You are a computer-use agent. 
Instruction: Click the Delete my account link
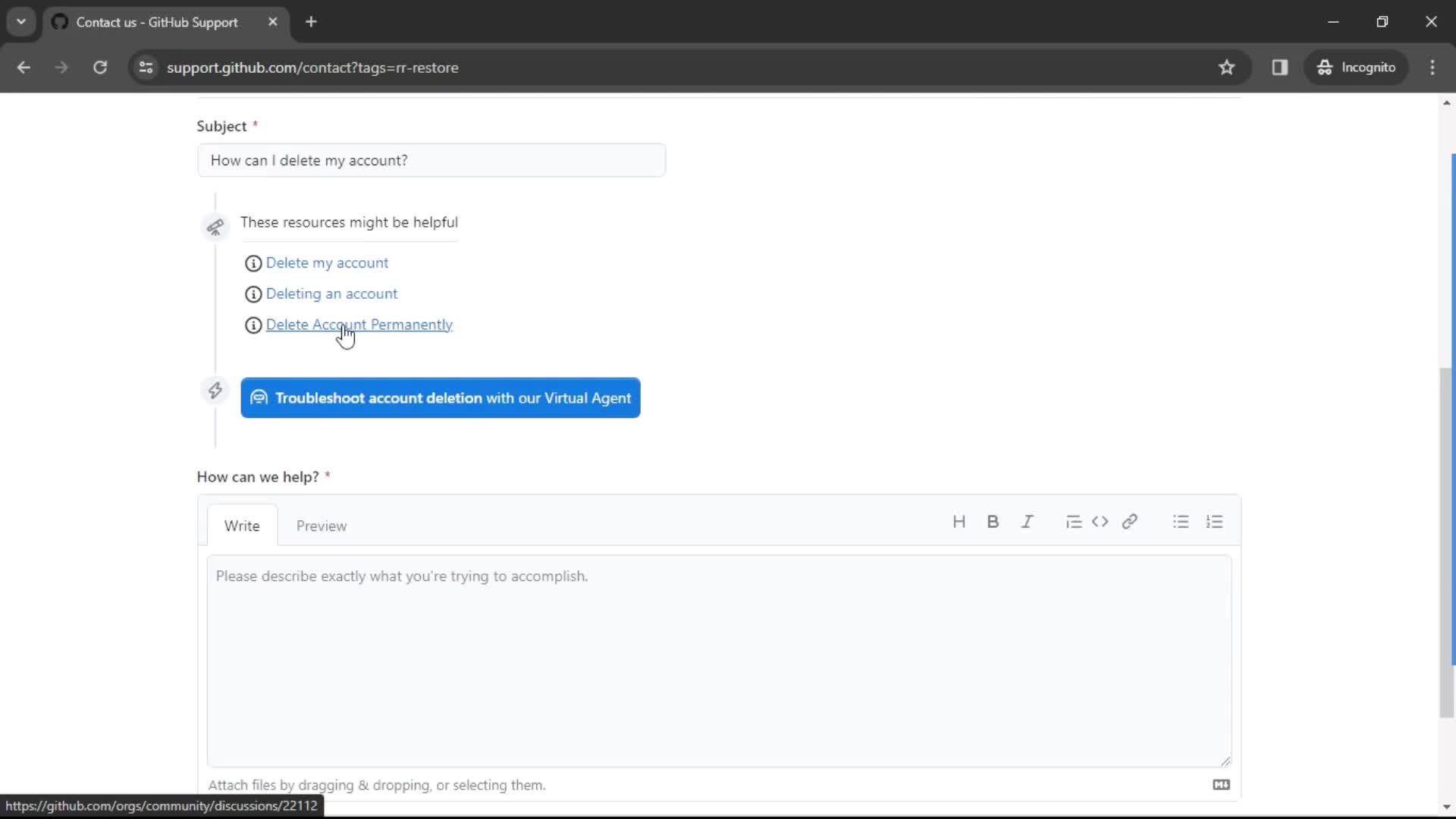tap(327, 262)
